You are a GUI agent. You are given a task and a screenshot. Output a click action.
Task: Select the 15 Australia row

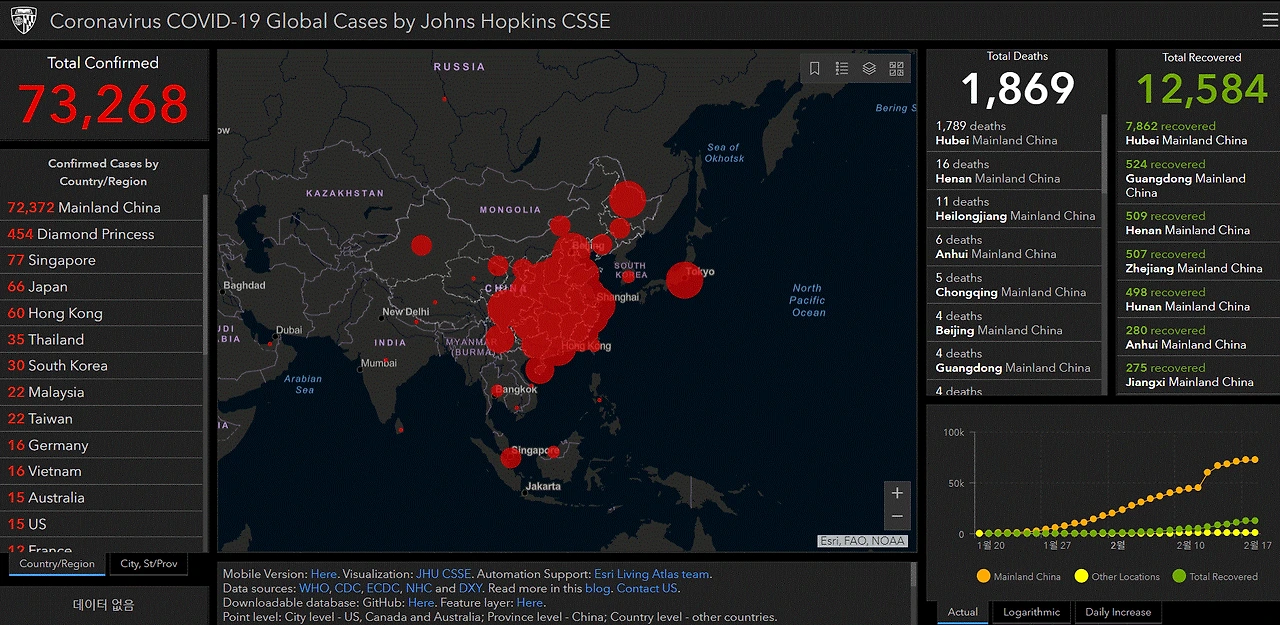pyautogui.click(x=102, y=498)
